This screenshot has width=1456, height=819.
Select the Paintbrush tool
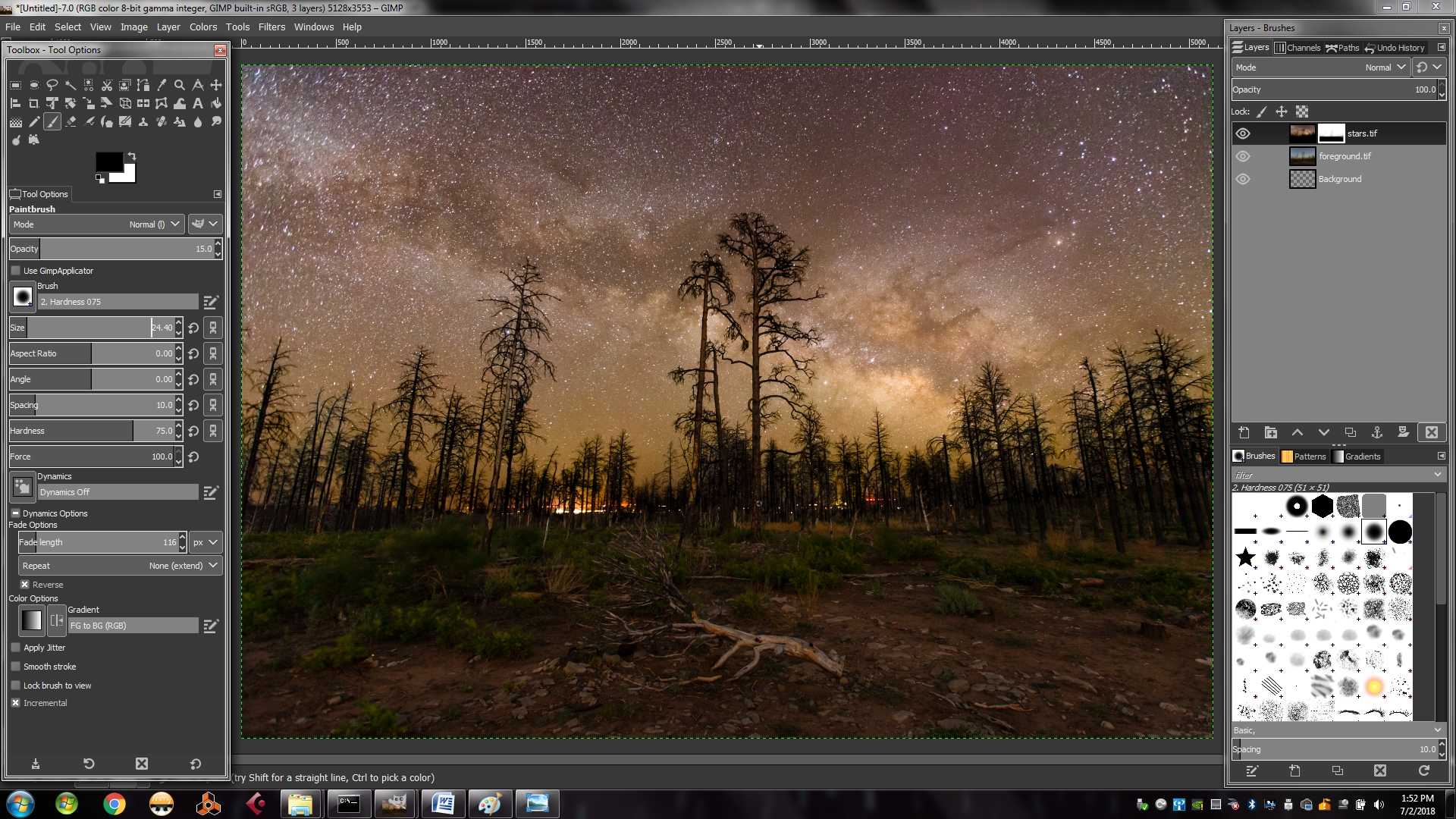click(x=53, y=122)
